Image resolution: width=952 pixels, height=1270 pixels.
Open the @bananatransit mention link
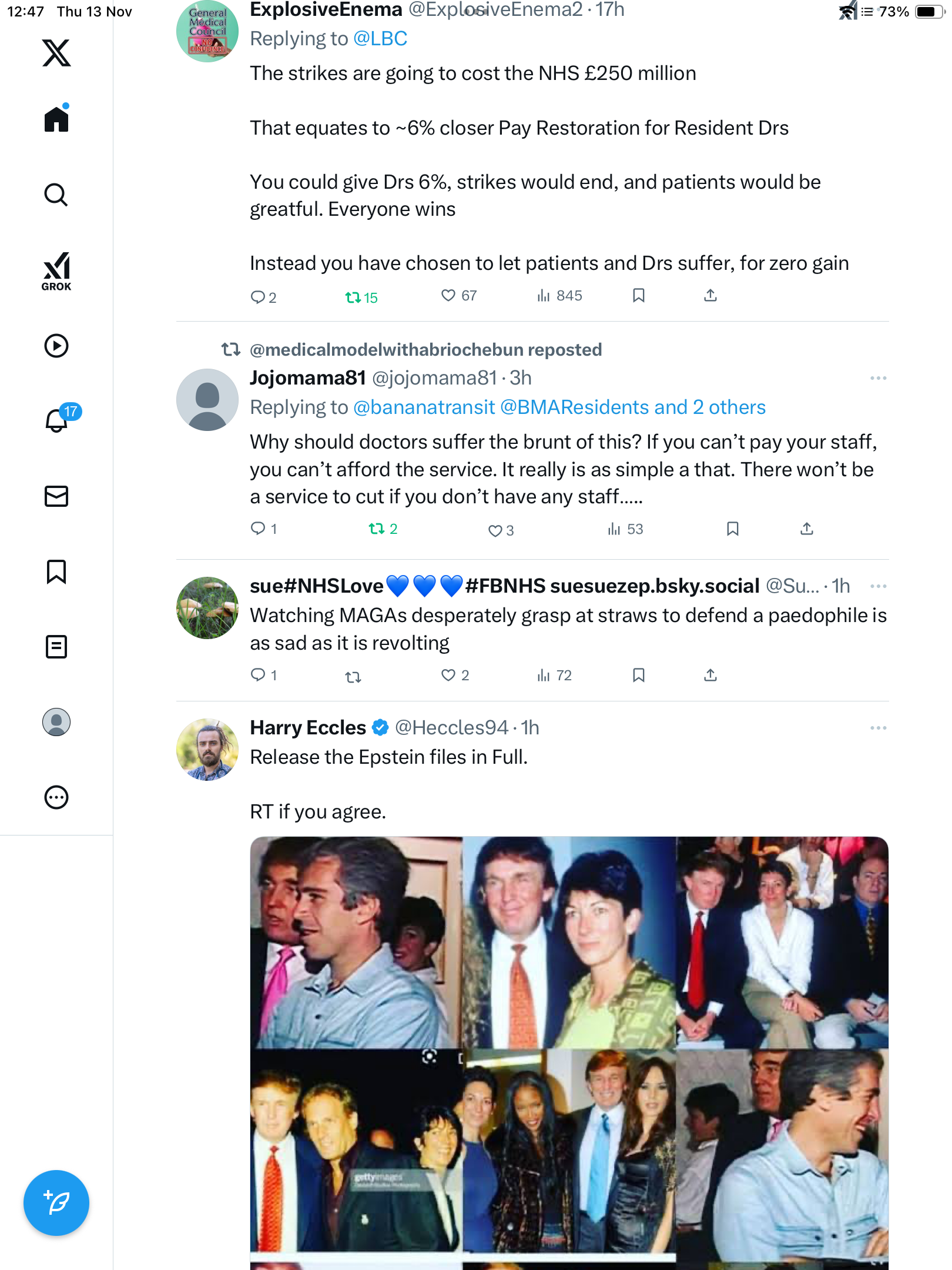point(424,407)
